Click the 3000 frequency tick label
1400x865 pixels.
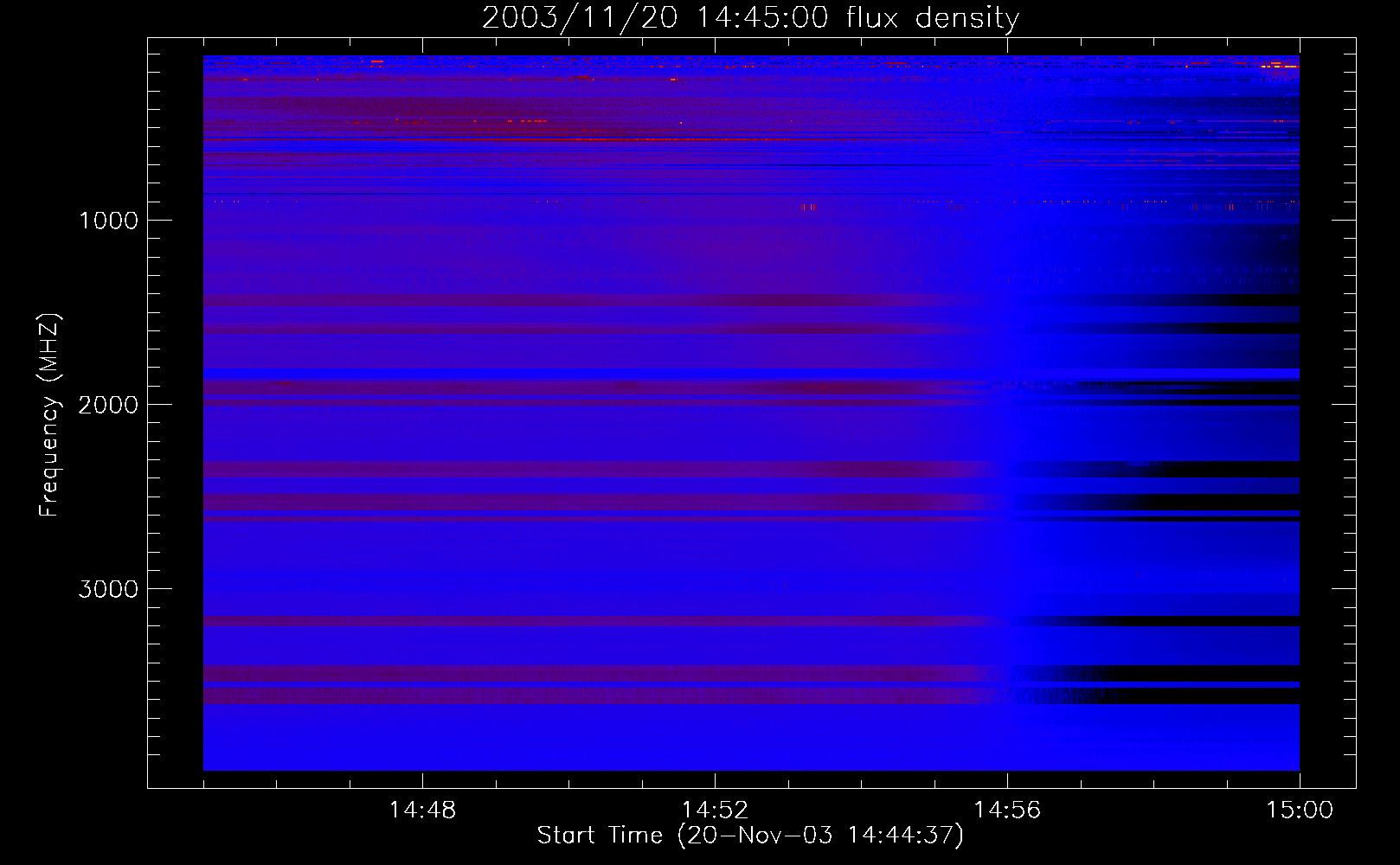tap(108, 589)
